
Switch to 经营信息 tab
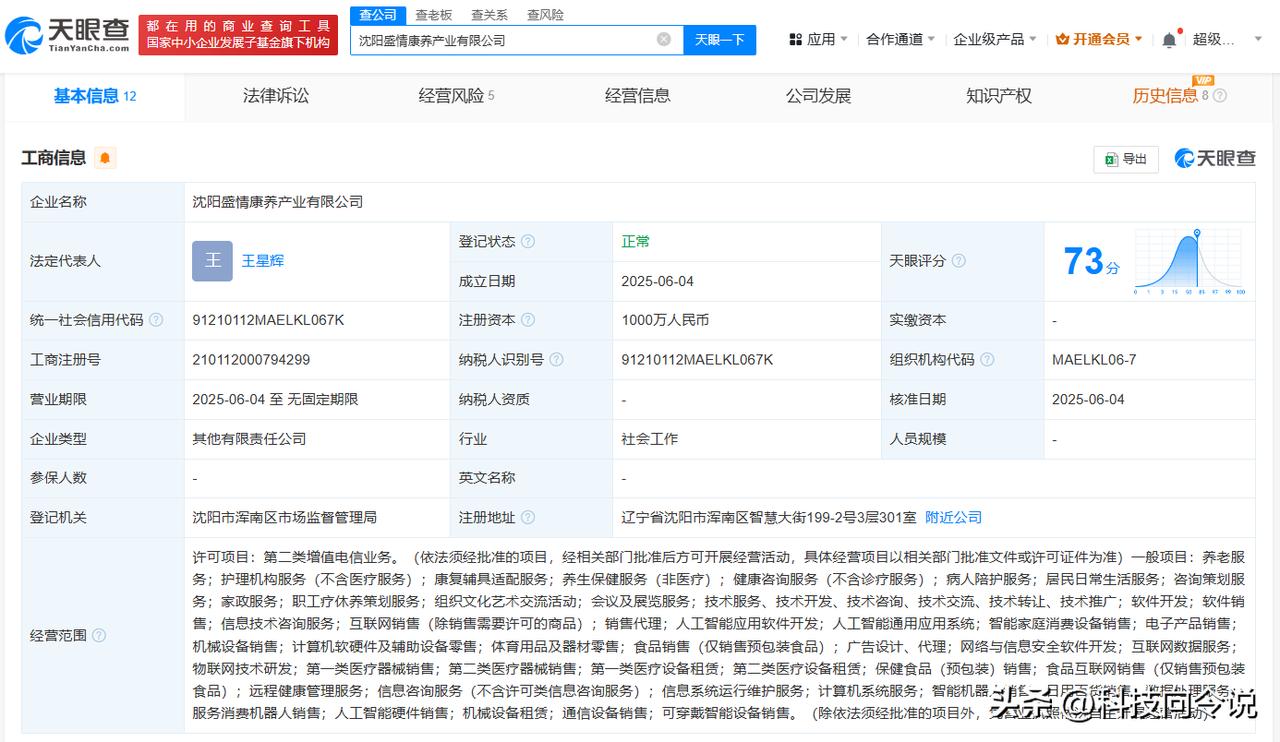[x=638, y=96]
